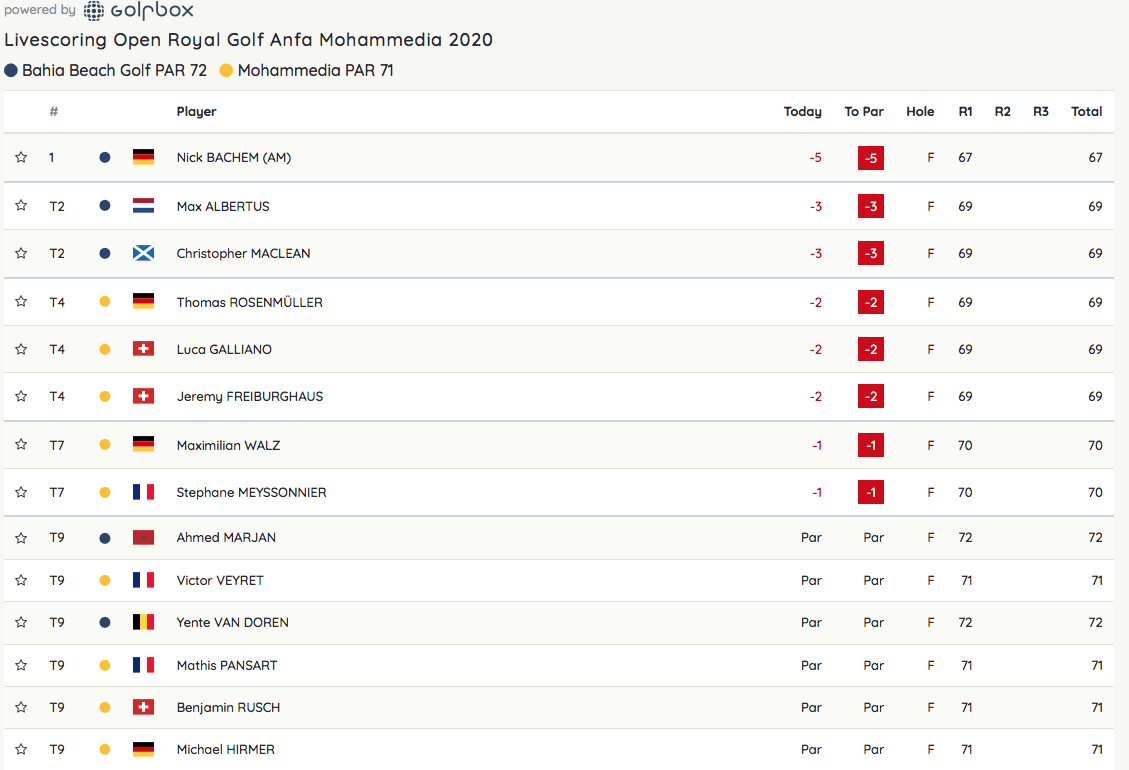Favorite Maximilian WALZ using the star
The width and height of the screenshot is (1129, 770).
[21, 444]
